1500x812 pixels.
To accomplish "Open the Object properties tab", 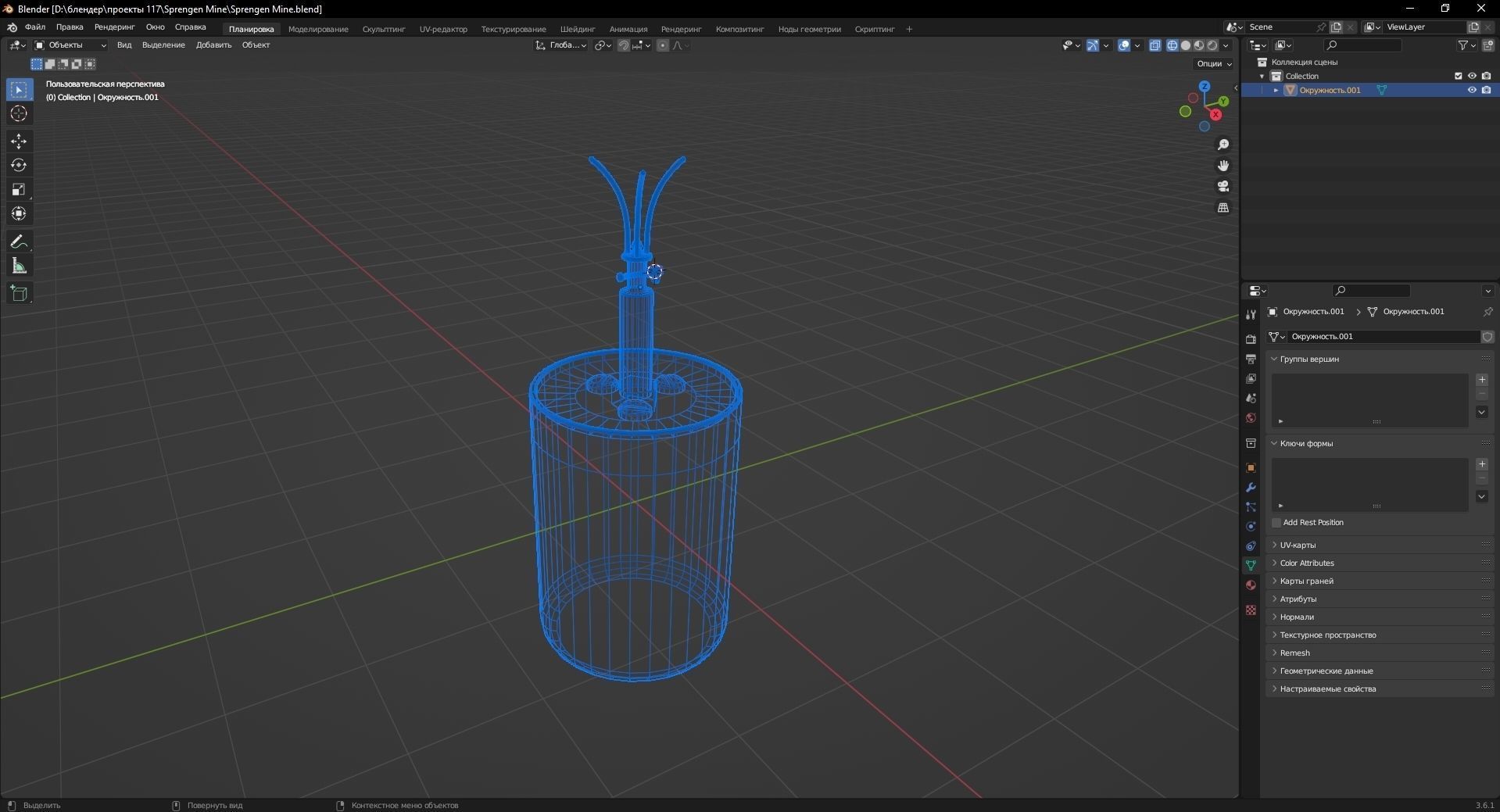I will point(1251,467).
